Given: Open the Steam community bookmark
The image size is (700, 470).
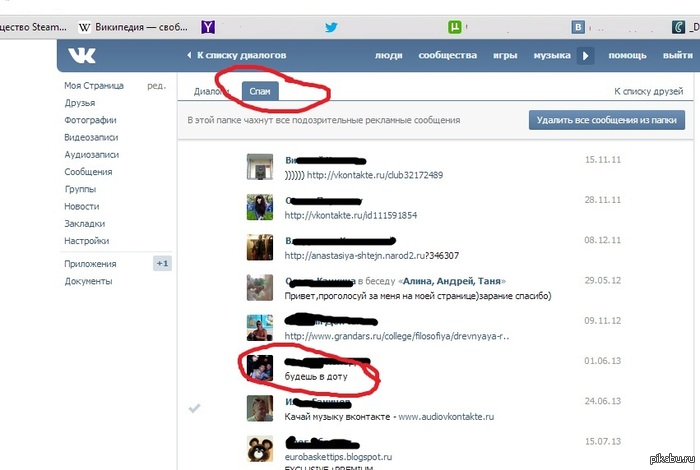Looking at the screenshot, I should click(x=33, y=27).
